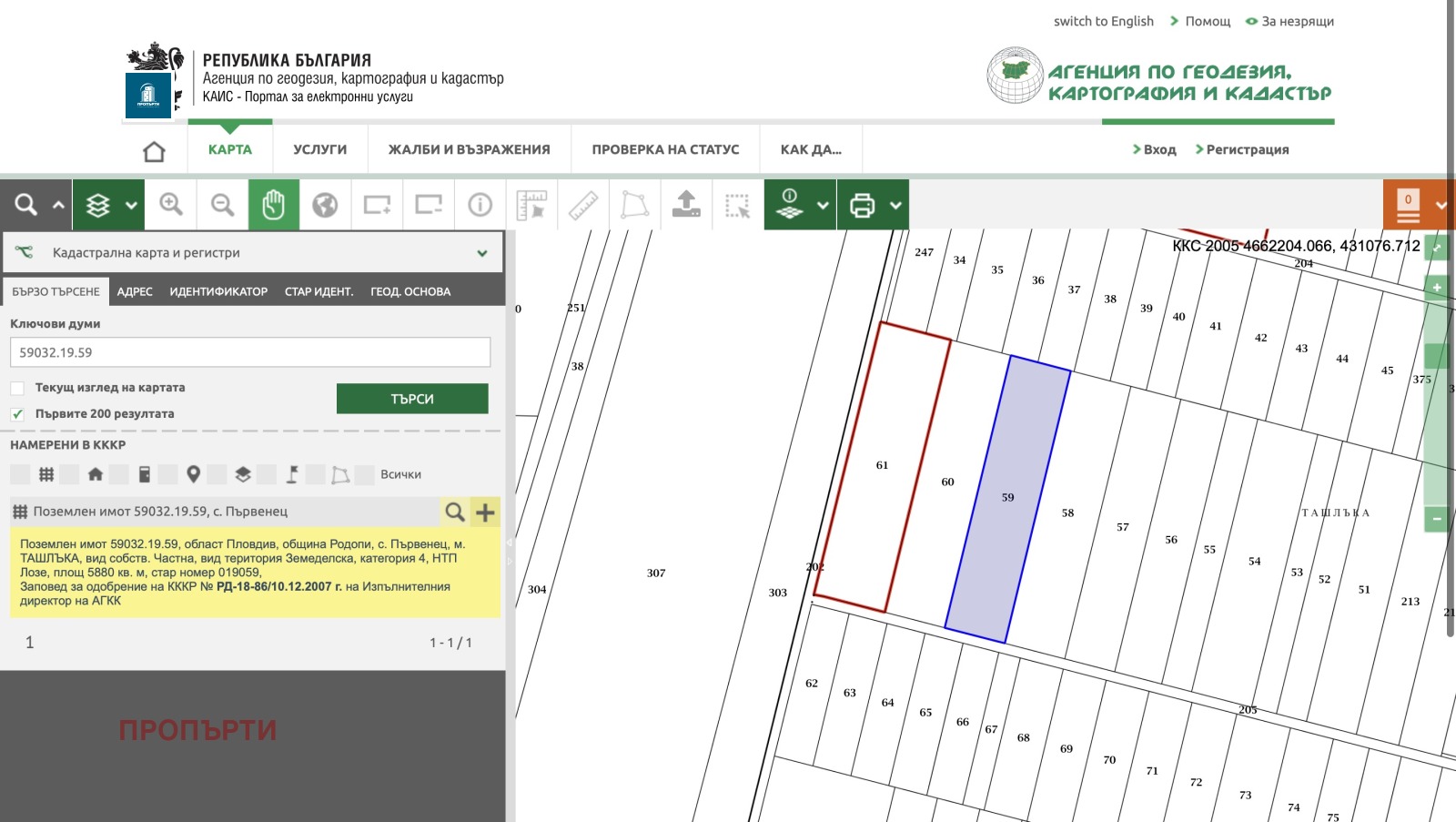
Task: Open the layers dropdown arrow
Action: point(131,205)
